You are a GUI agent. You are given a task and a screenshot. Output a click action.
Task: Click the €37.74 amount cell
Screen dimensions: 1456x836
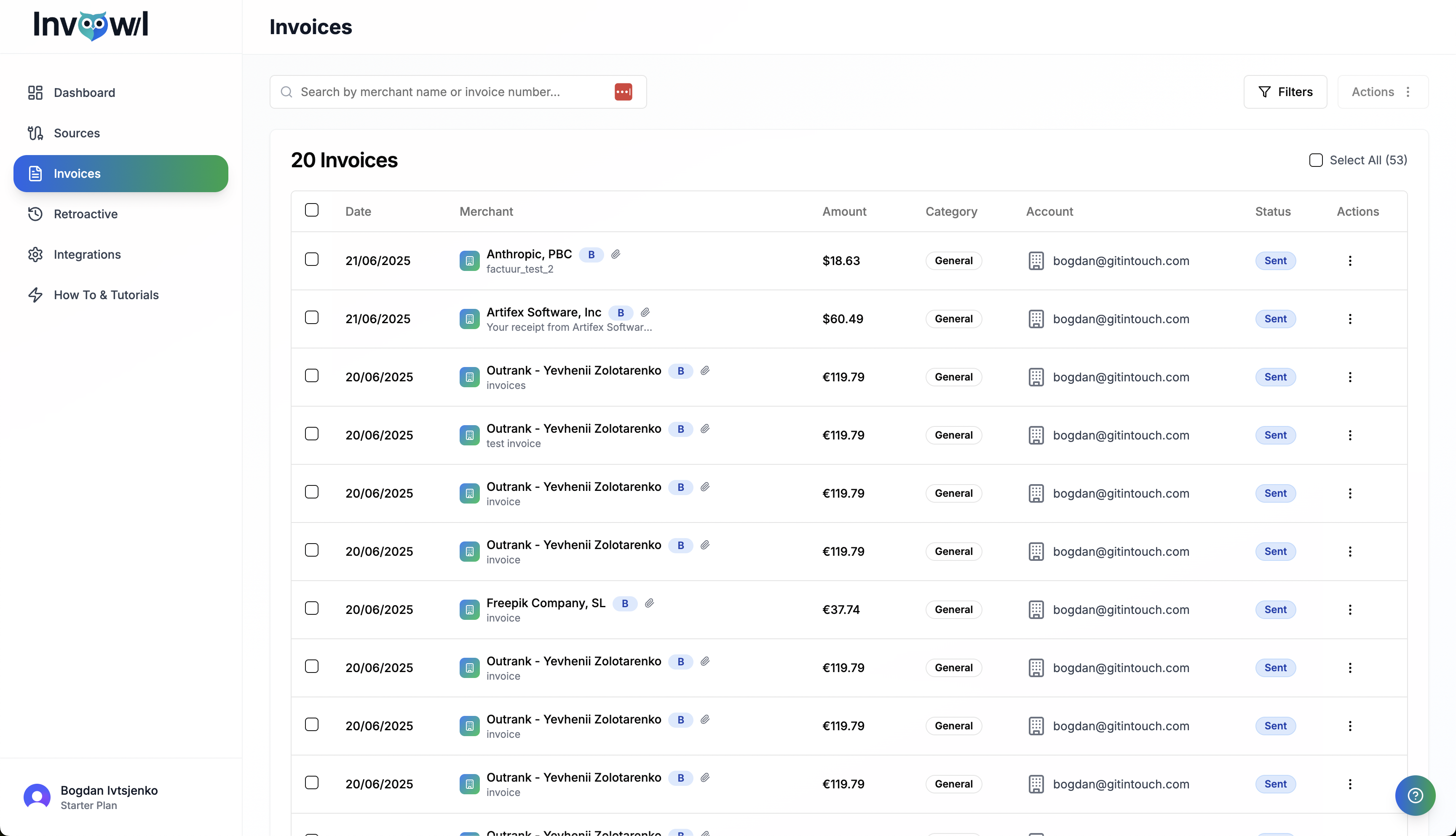pyautogui.click(x=841, y=610)
